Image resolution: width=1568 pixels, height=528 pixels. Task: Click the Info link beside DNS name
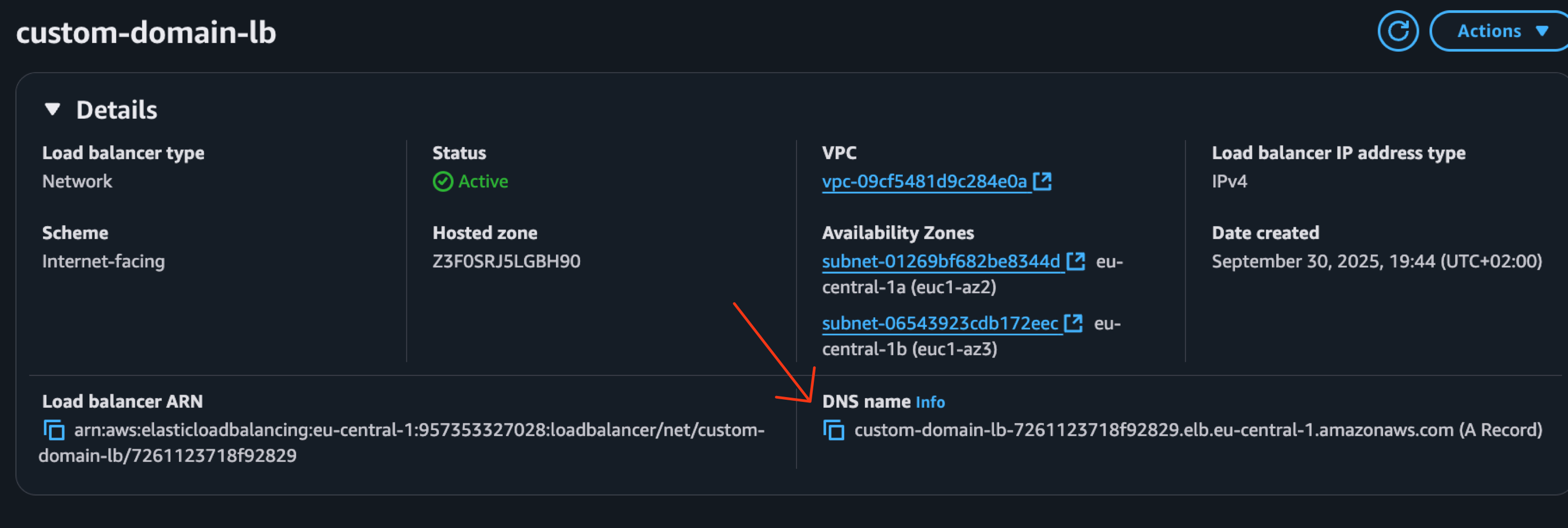click(x=930, y=402)
